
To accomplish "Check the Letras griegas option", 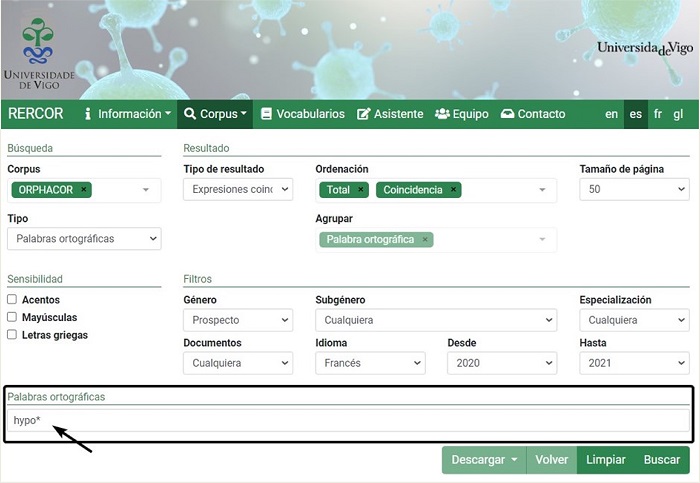I will click(x=12, y=336).
